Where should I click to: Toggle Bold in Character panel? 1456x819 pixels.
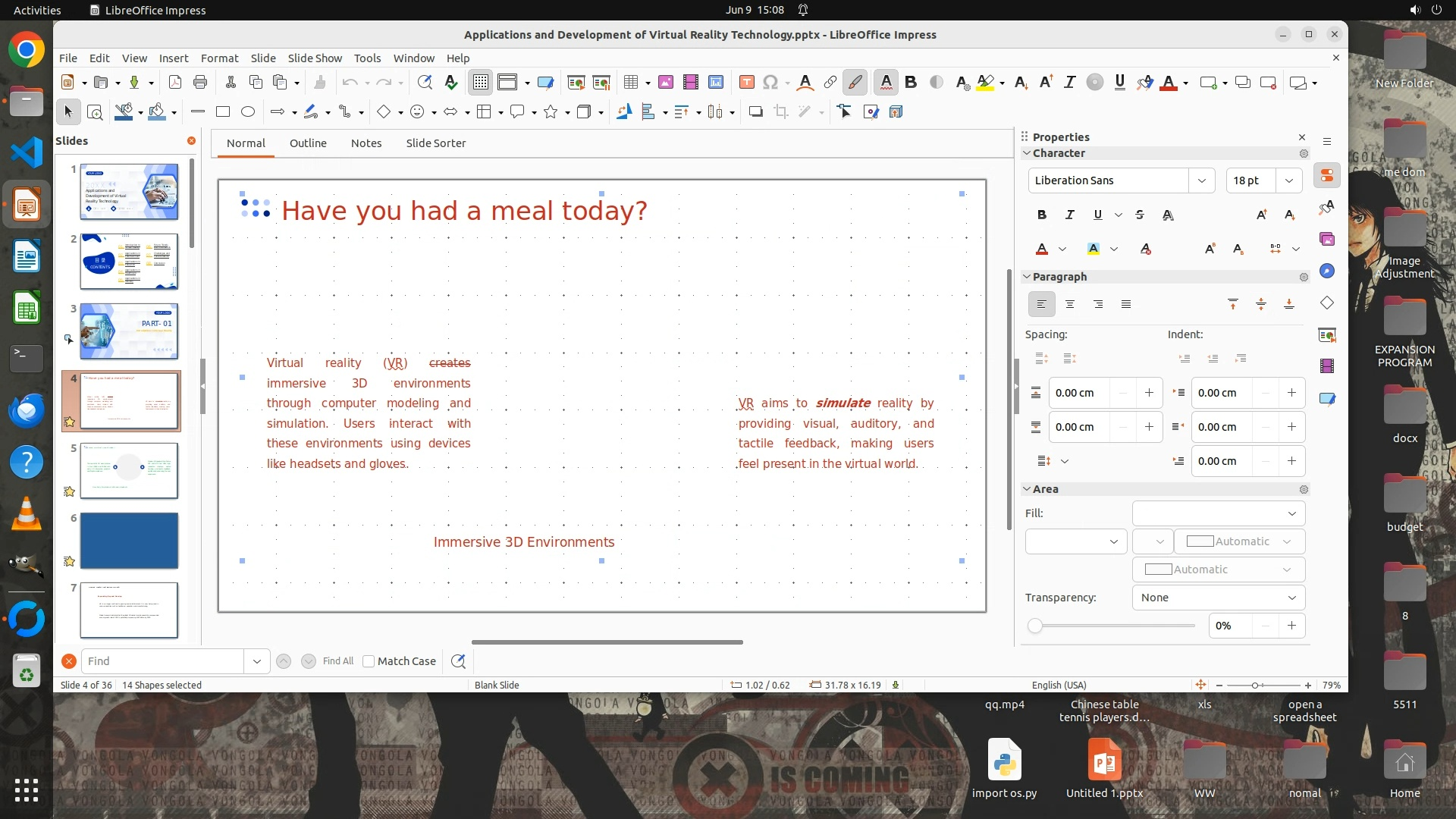(x=1041, y=215)
